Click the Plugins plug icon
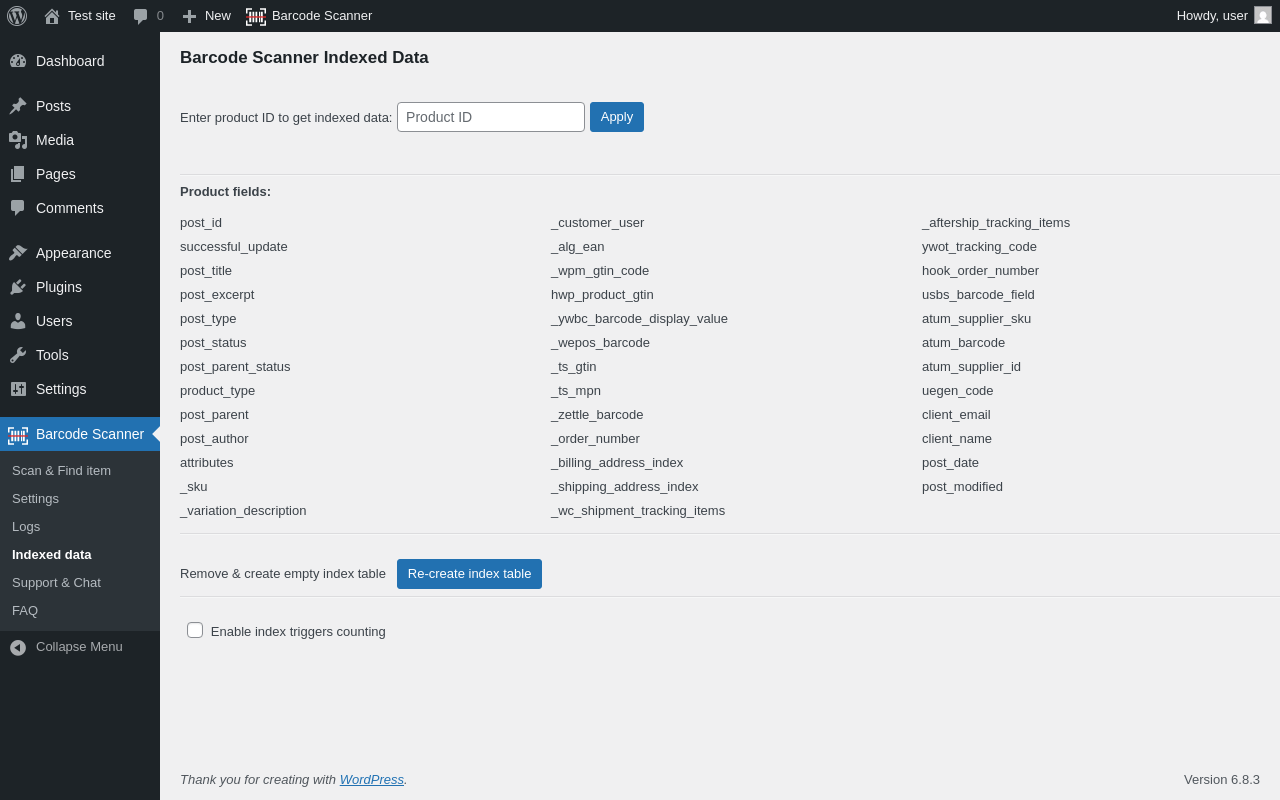1280x800 pixels. point(18,287)
